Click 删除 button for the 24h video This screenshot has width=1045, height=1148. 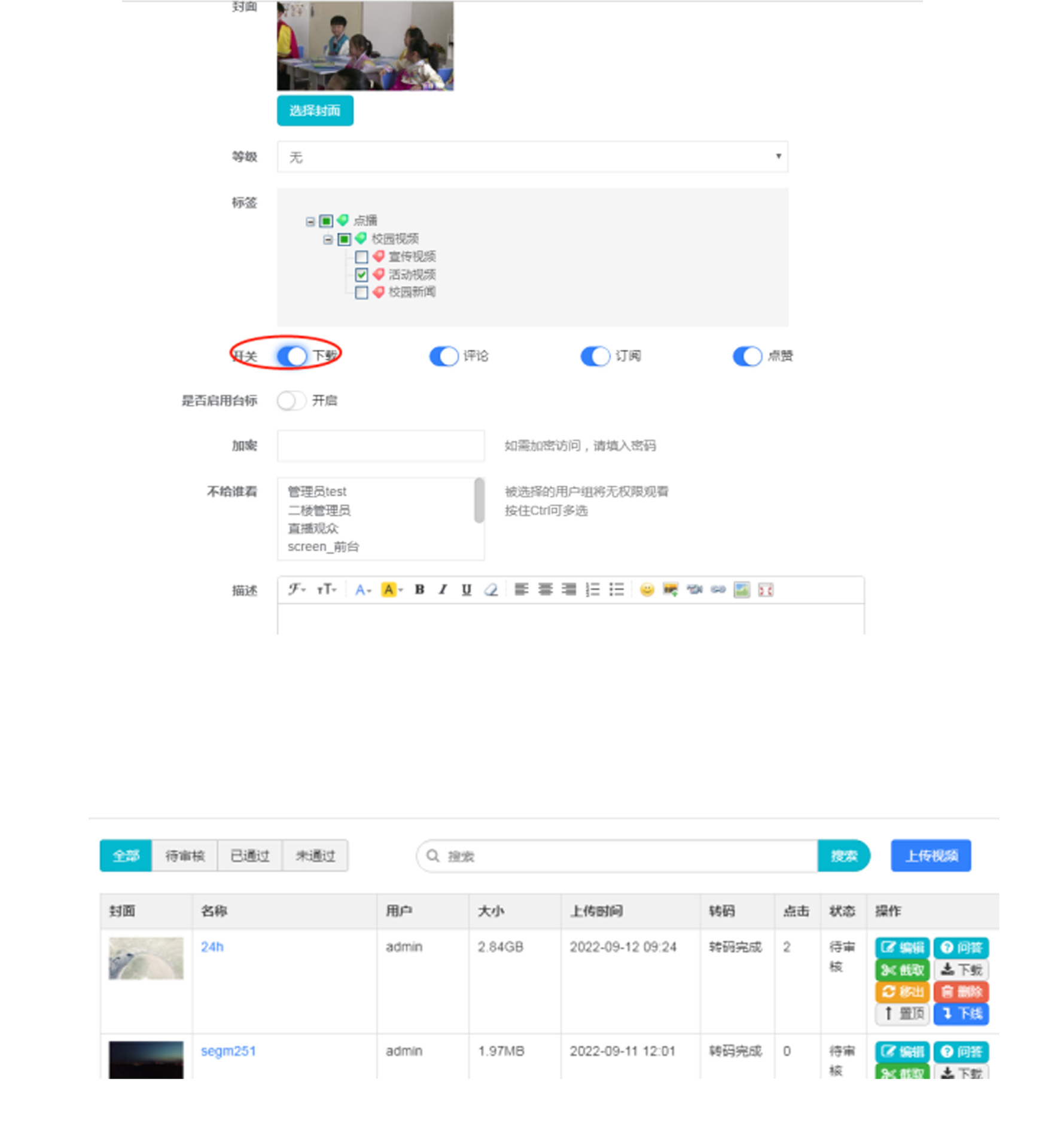pyautogui.click(x=961, y=992)
